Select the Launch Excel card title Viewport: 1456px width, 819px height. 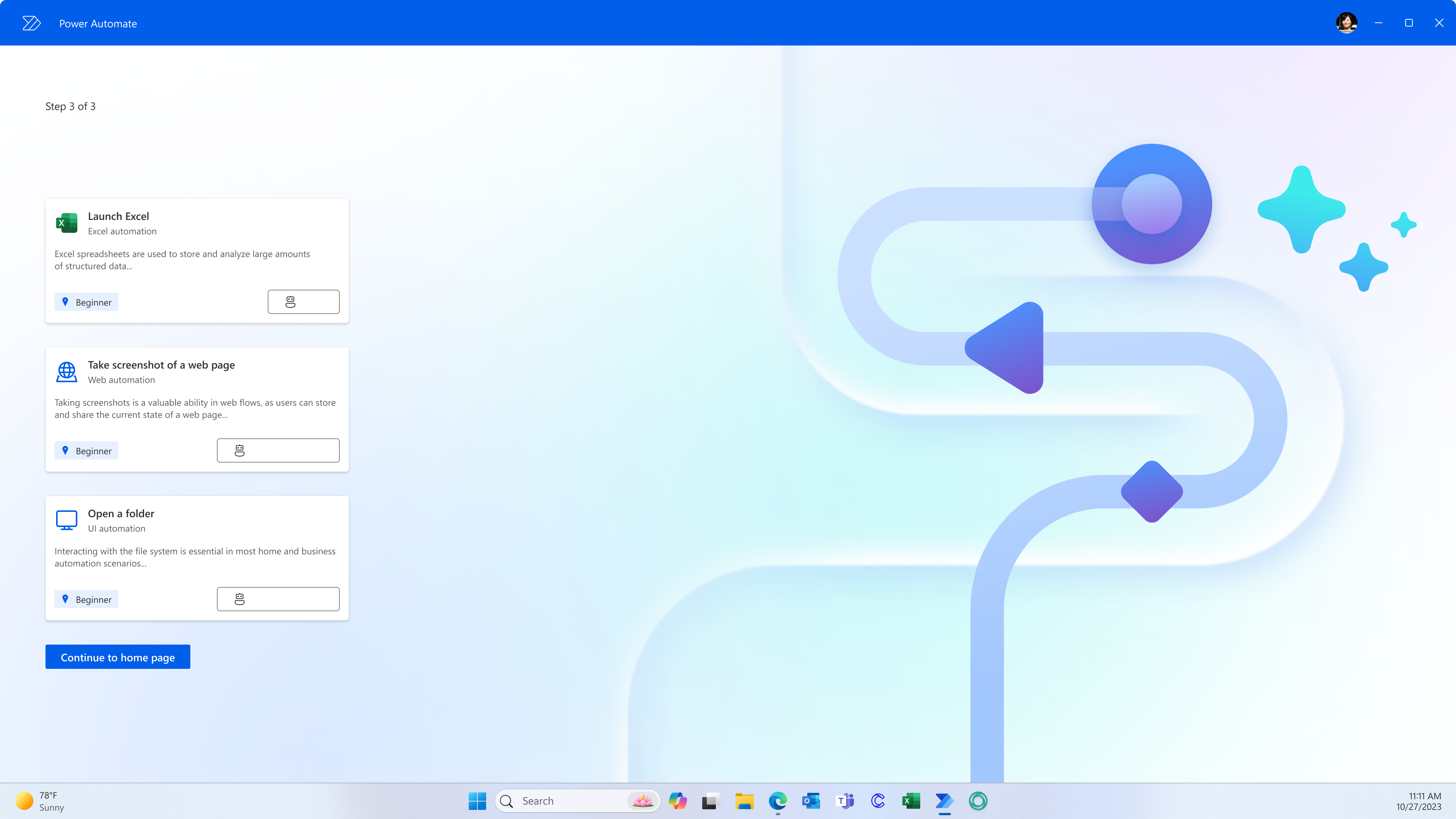tap(118, 217)
